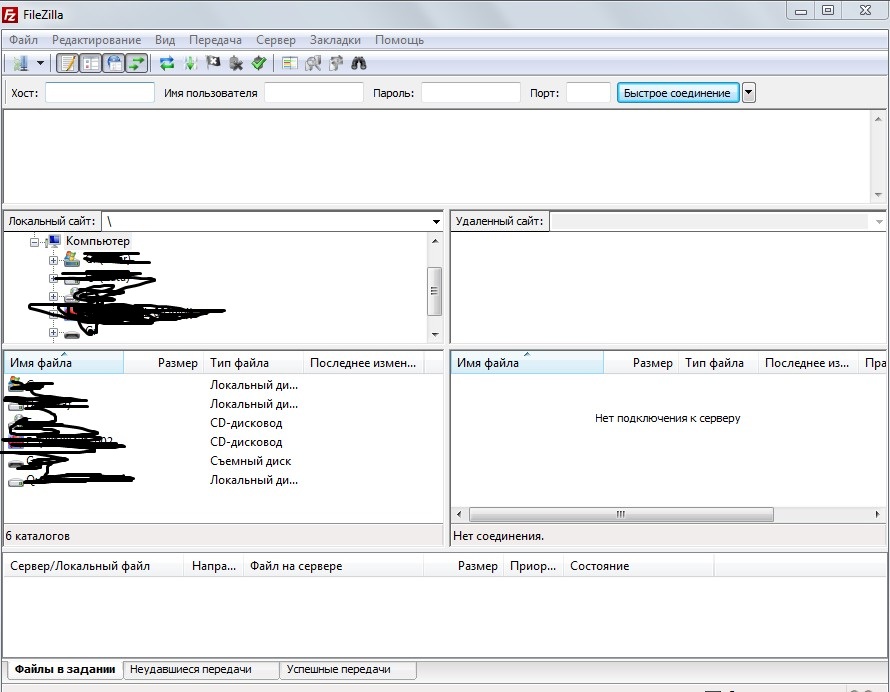Toggle the local directory tree view
Screen dimensions: 890x692
point(91,63)
